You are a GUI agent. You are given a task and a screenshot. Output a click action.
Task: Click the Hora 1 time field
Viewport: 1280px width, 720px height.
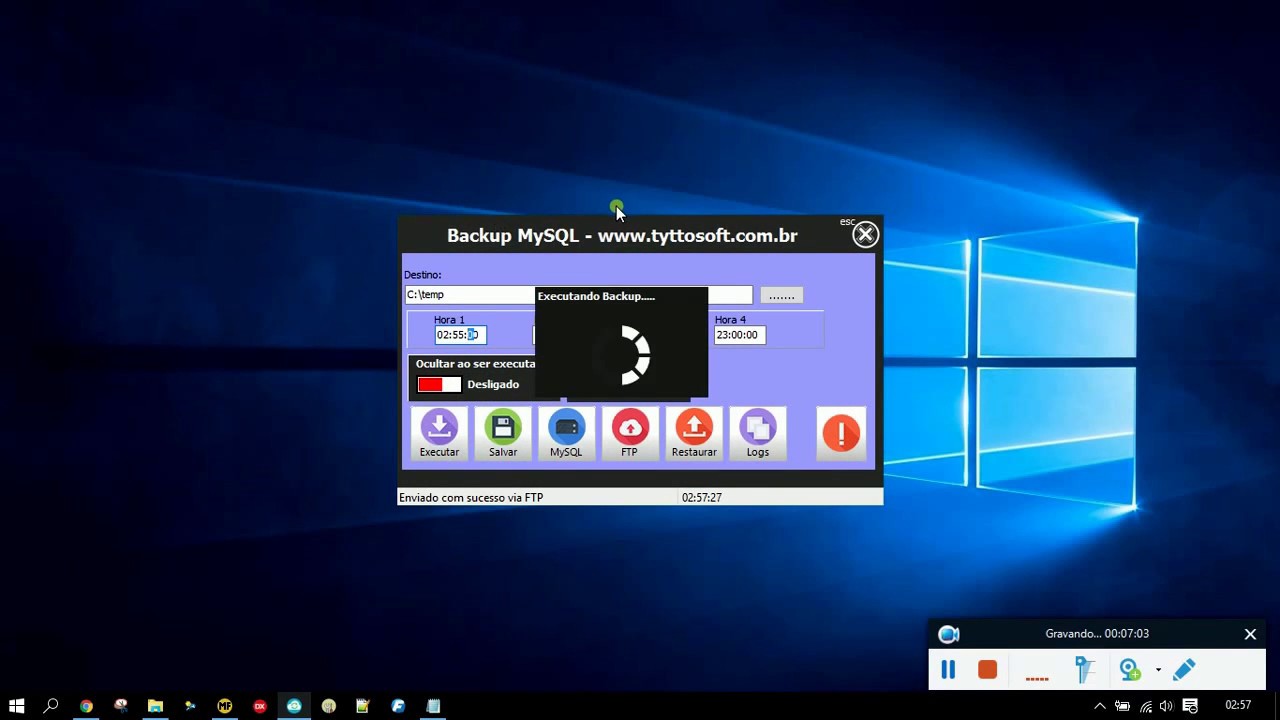pyautogui.click(x=460, y=335)
